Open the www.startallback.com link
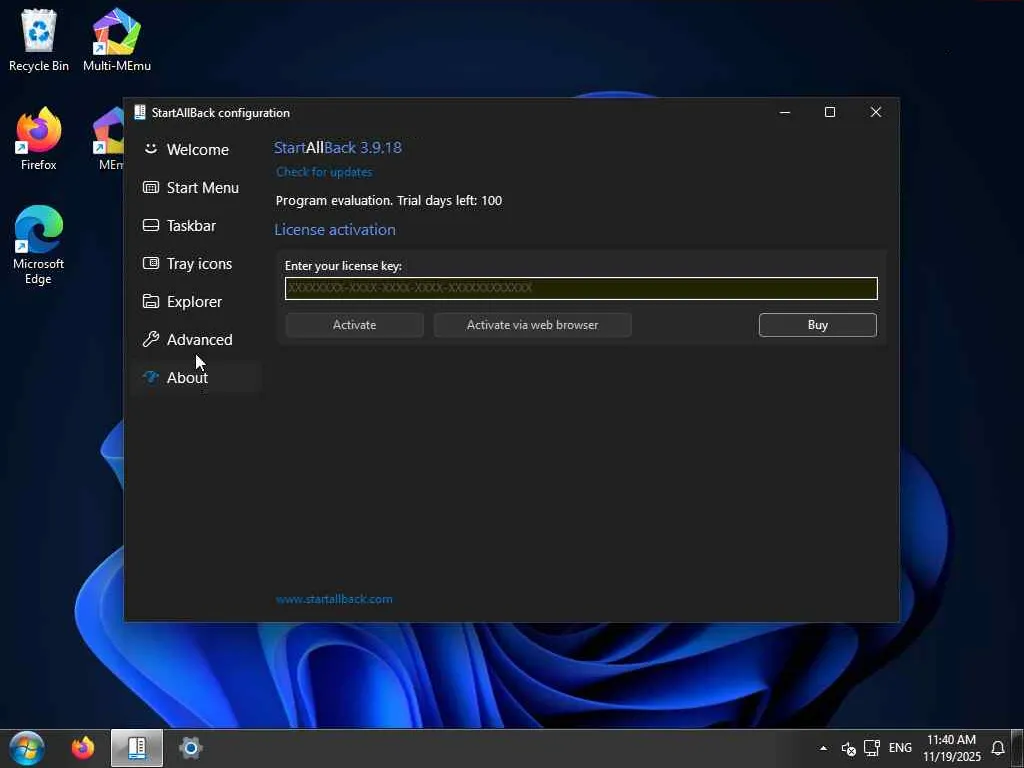The image size is (1024, 768). point(334,599)
